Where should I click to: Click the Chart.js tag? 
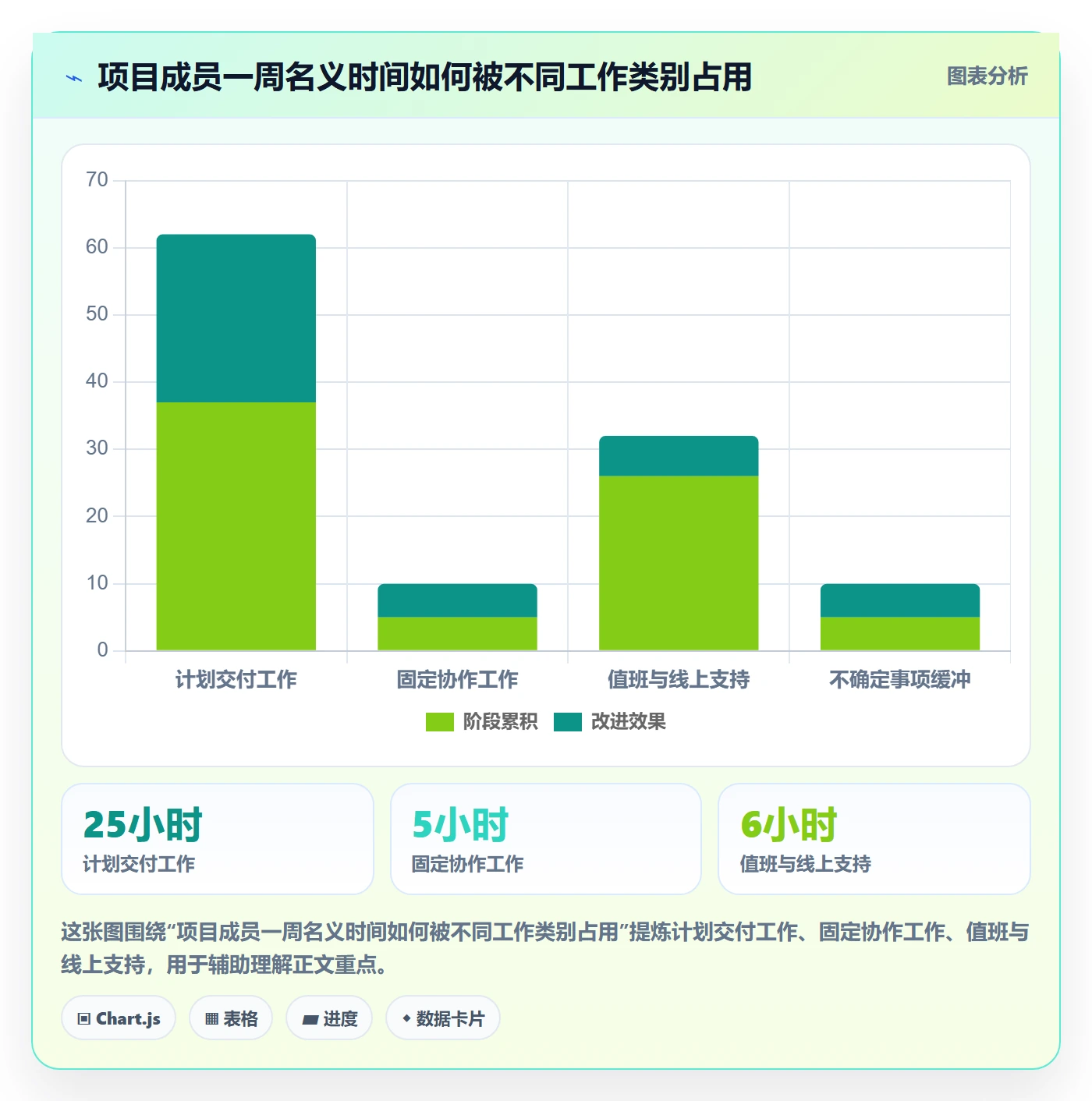click(x=119, y=1018)
